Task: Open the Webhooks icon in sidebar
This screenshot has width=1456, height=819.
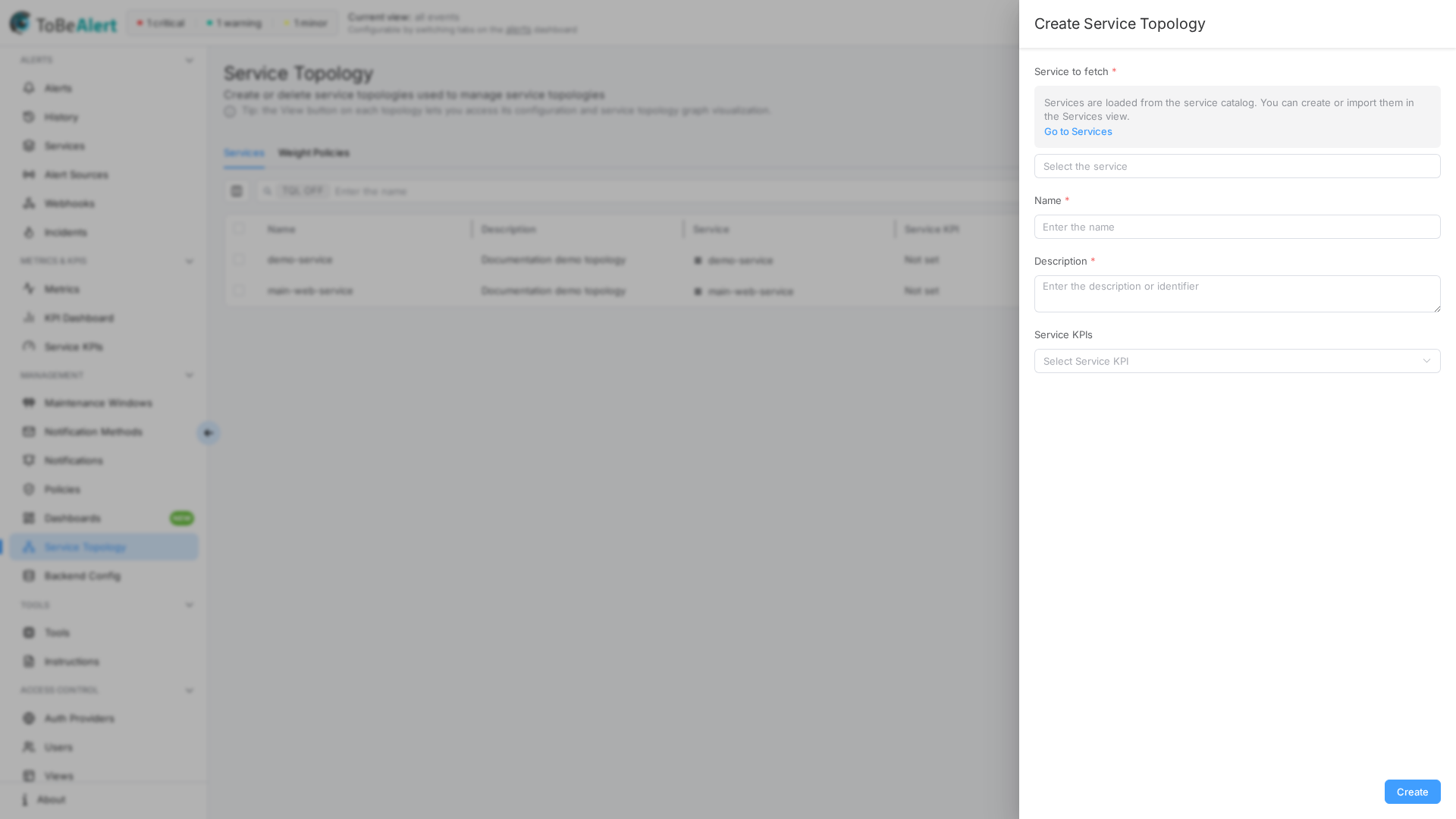Action: 29,203
